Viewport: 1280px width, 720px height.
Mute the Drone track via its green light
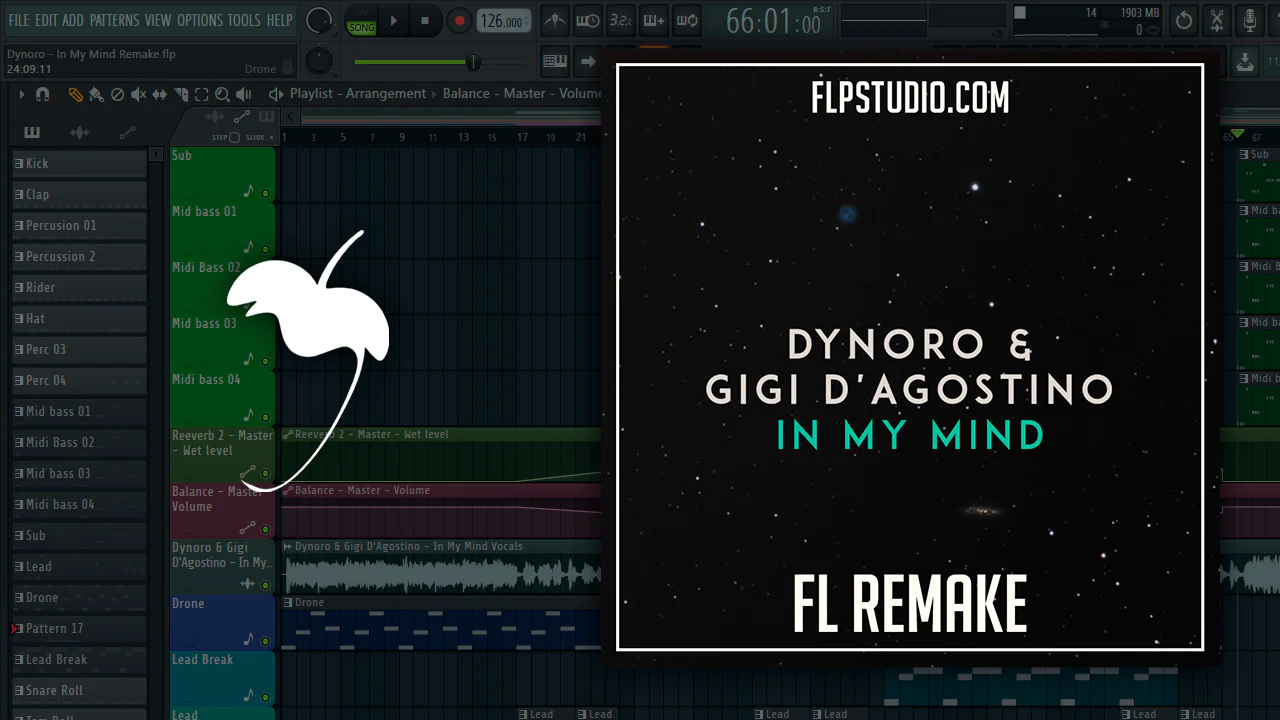(x=265, y=641)
